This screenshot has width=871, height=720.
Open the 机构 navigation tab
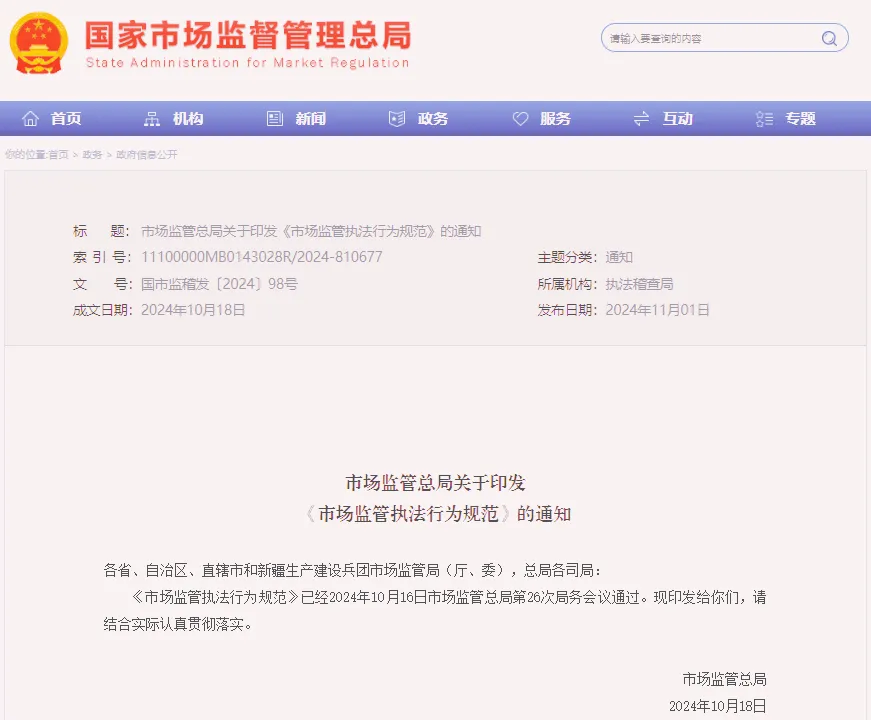[x=188, y=118]
